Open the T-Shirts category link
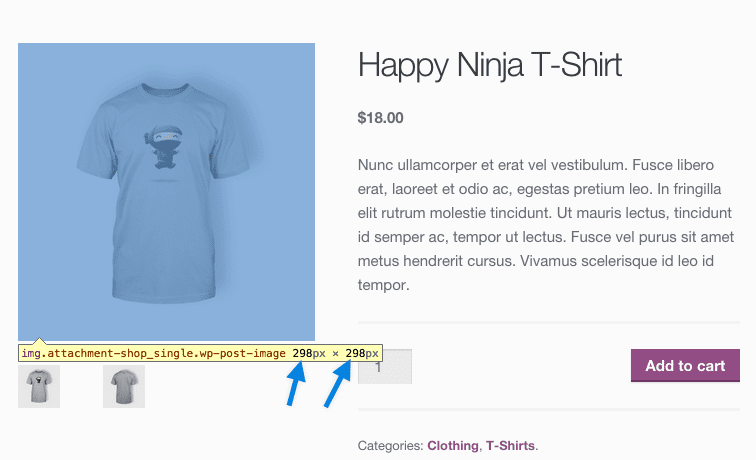The height and width of the screenshot is (460, 756). [x=510, y=446]
